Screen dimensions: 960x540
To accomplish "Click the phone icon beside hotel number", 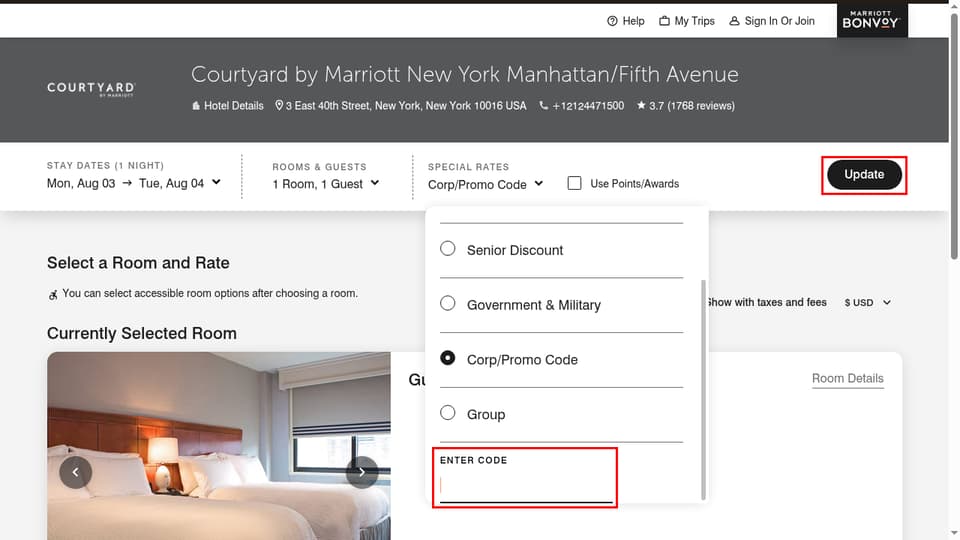I will tap(544, 105).
